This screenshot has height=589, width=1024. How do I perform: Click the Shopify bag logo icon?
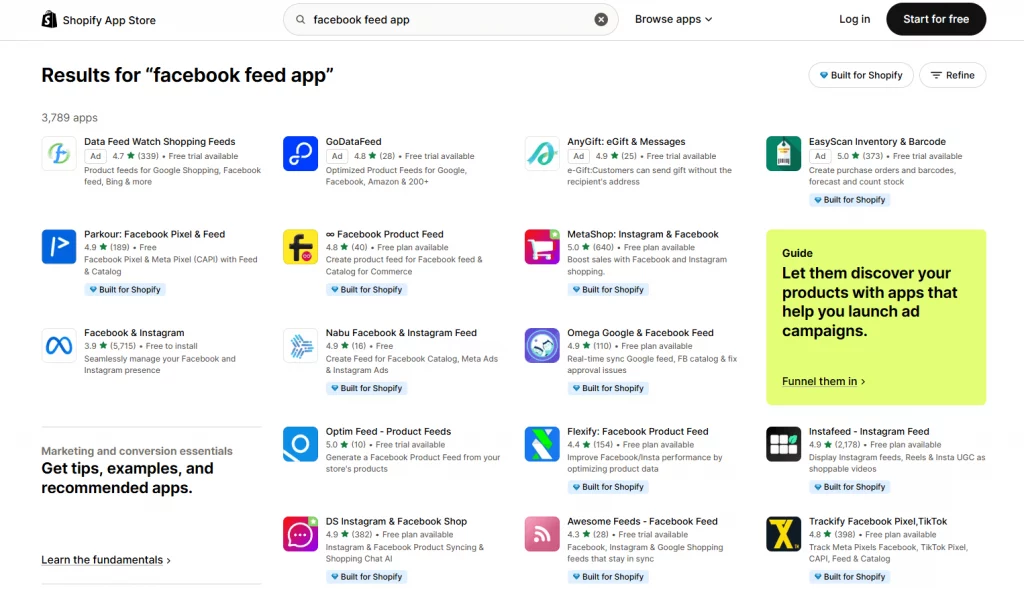(49, 20)
